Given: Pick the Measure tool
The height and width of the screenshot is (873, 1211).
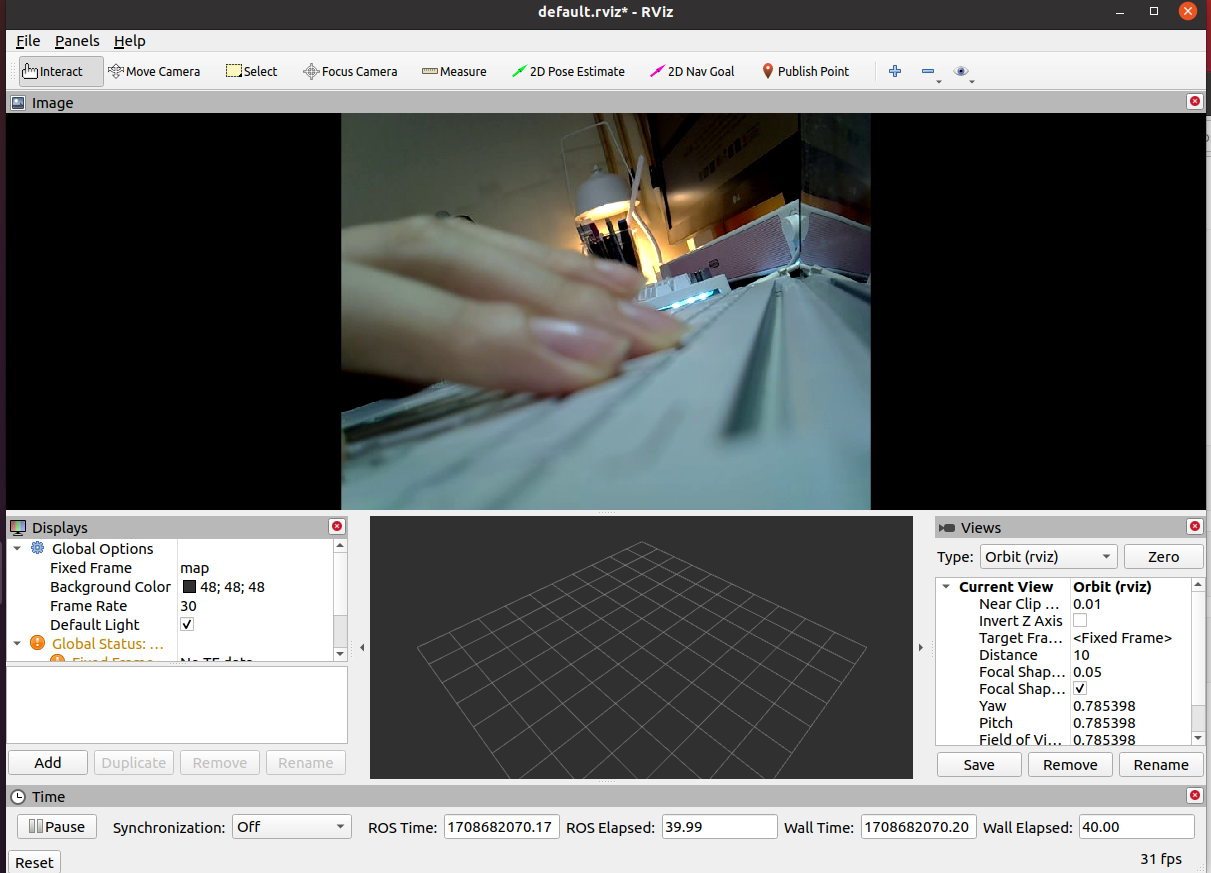Looking at the screenshot, I should tap(454, 71).
